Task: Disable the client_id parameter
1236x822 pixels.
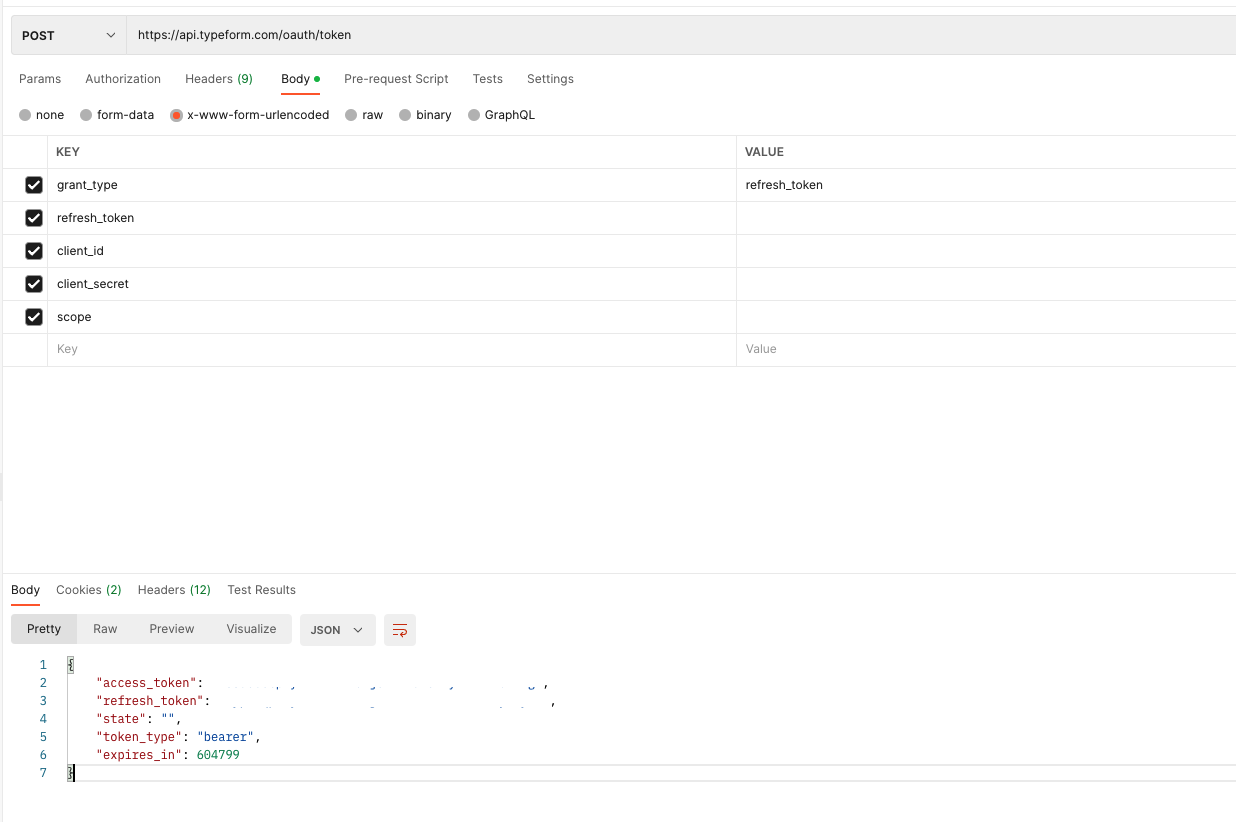Action: (x=34, y=251)
